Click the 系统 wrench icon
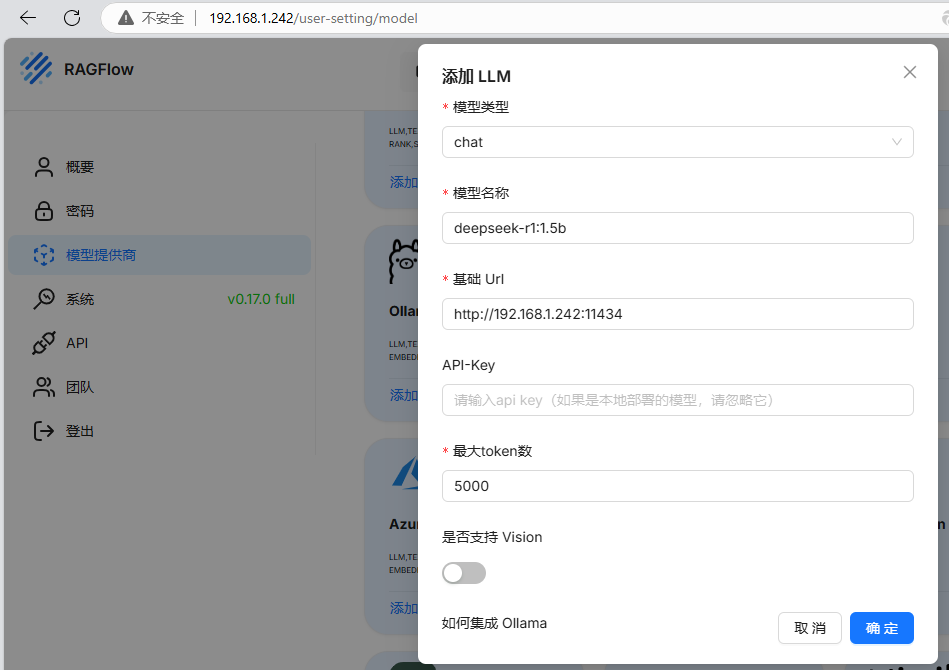This screenshot has width=949, height=670. (x=43, y=299)
